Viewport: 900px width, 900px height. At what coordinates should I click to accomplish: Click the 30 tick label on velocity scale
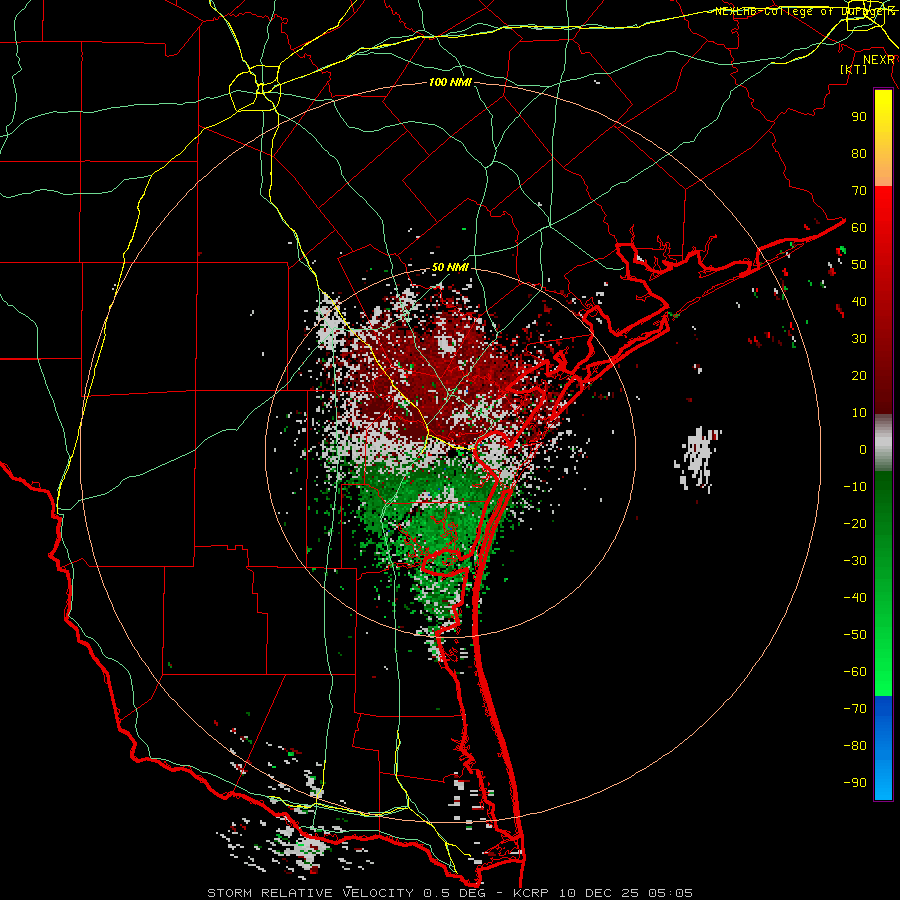pyautogui.click(x=859, y=339)
